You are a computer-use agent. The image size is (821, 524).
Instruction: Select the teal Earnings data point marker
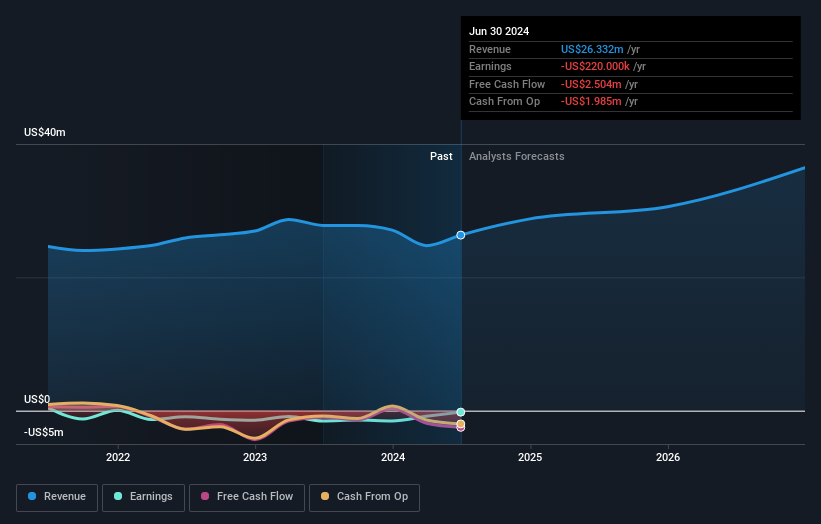tap(461, 412)
